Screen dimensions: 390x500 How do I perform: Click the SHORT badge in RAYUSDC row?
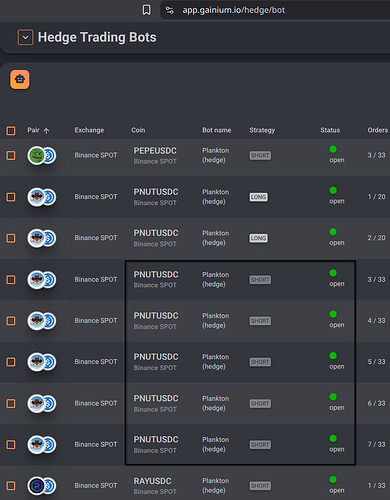[260, 486]
